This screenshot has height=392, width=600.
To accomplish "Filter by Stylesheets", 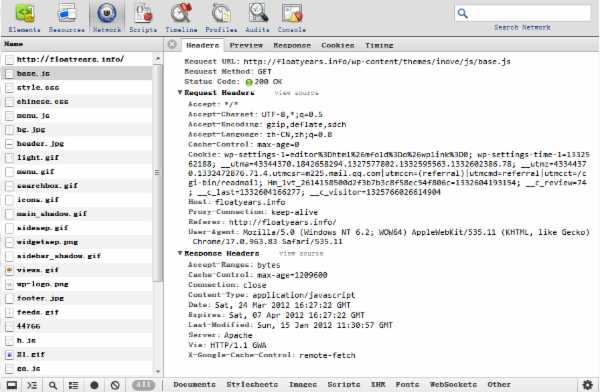I will (252, 384).
